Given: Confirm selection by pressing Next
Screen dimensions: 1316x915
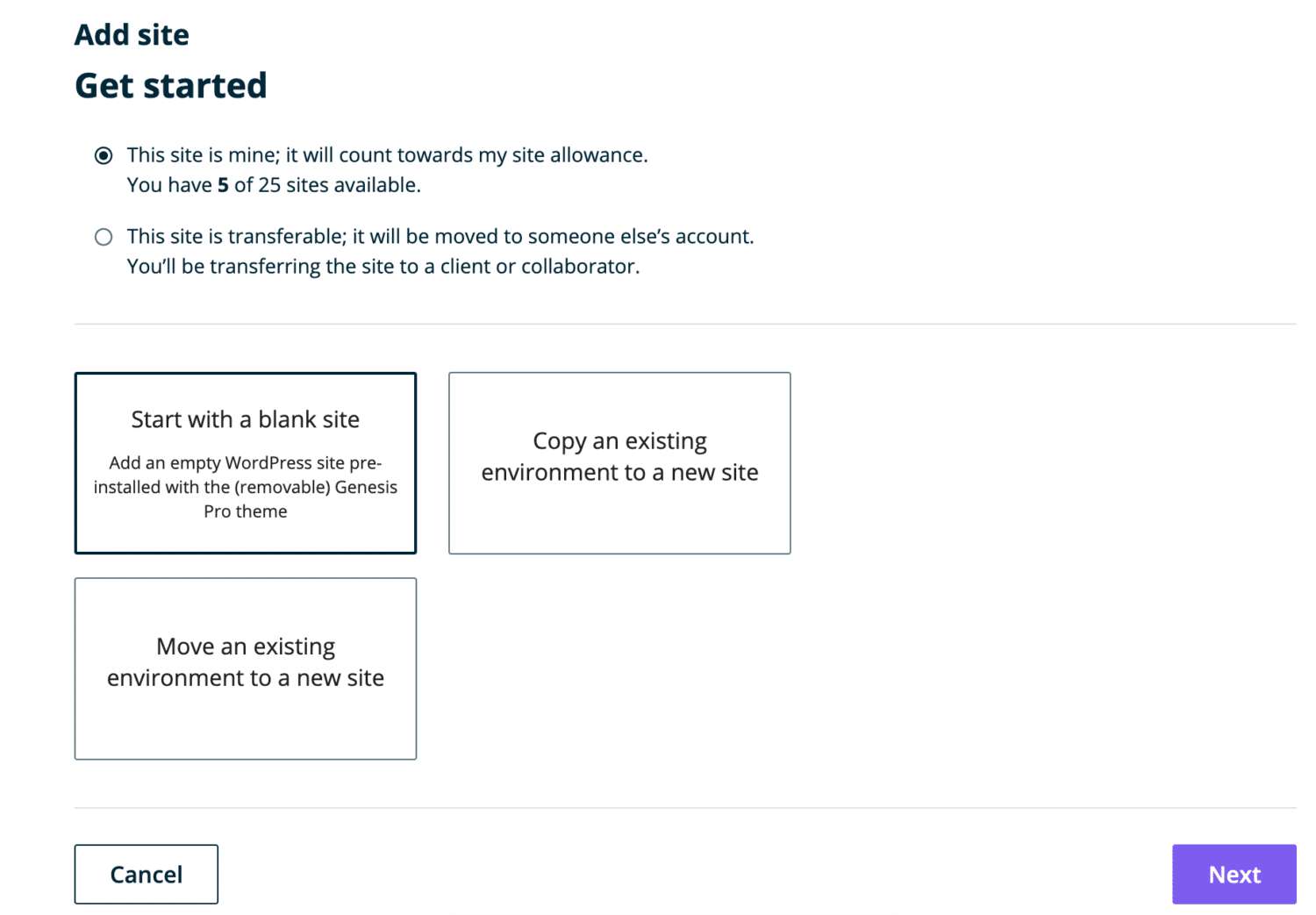Looking at the screenshot, I should pos(1234,874).
